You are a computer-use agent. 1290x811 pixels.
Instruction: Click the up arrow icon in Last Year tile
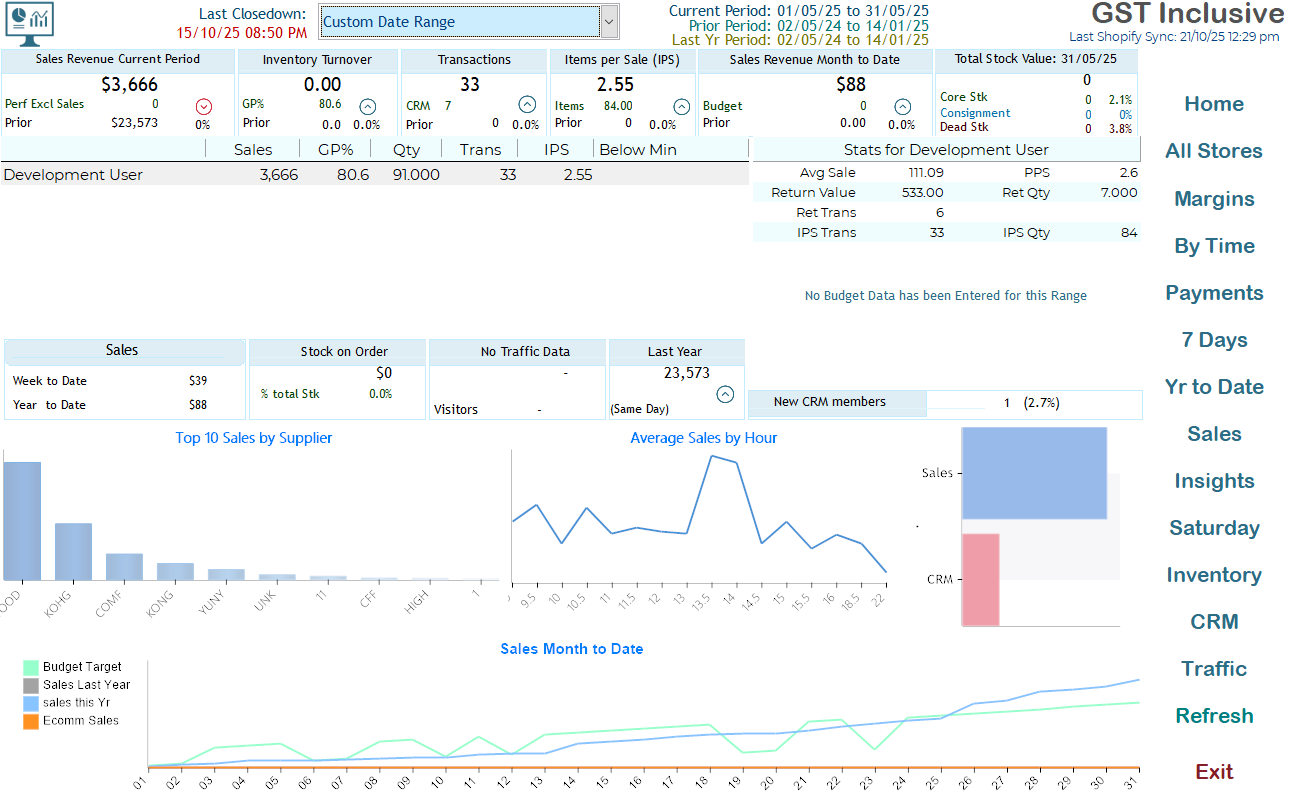coord(725,394)
